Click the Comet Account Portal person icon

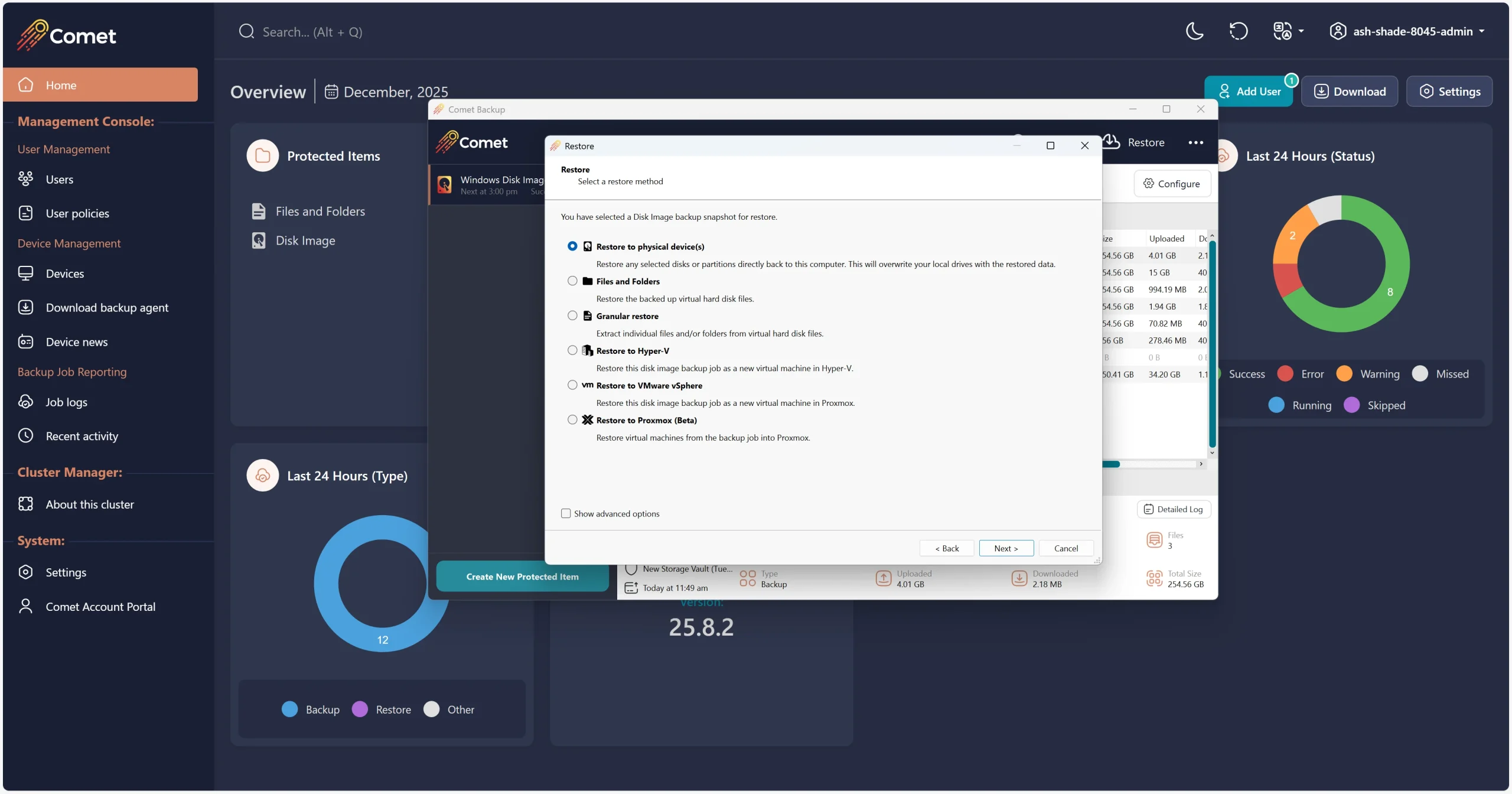pyautogui.click(x=25, y=606)
